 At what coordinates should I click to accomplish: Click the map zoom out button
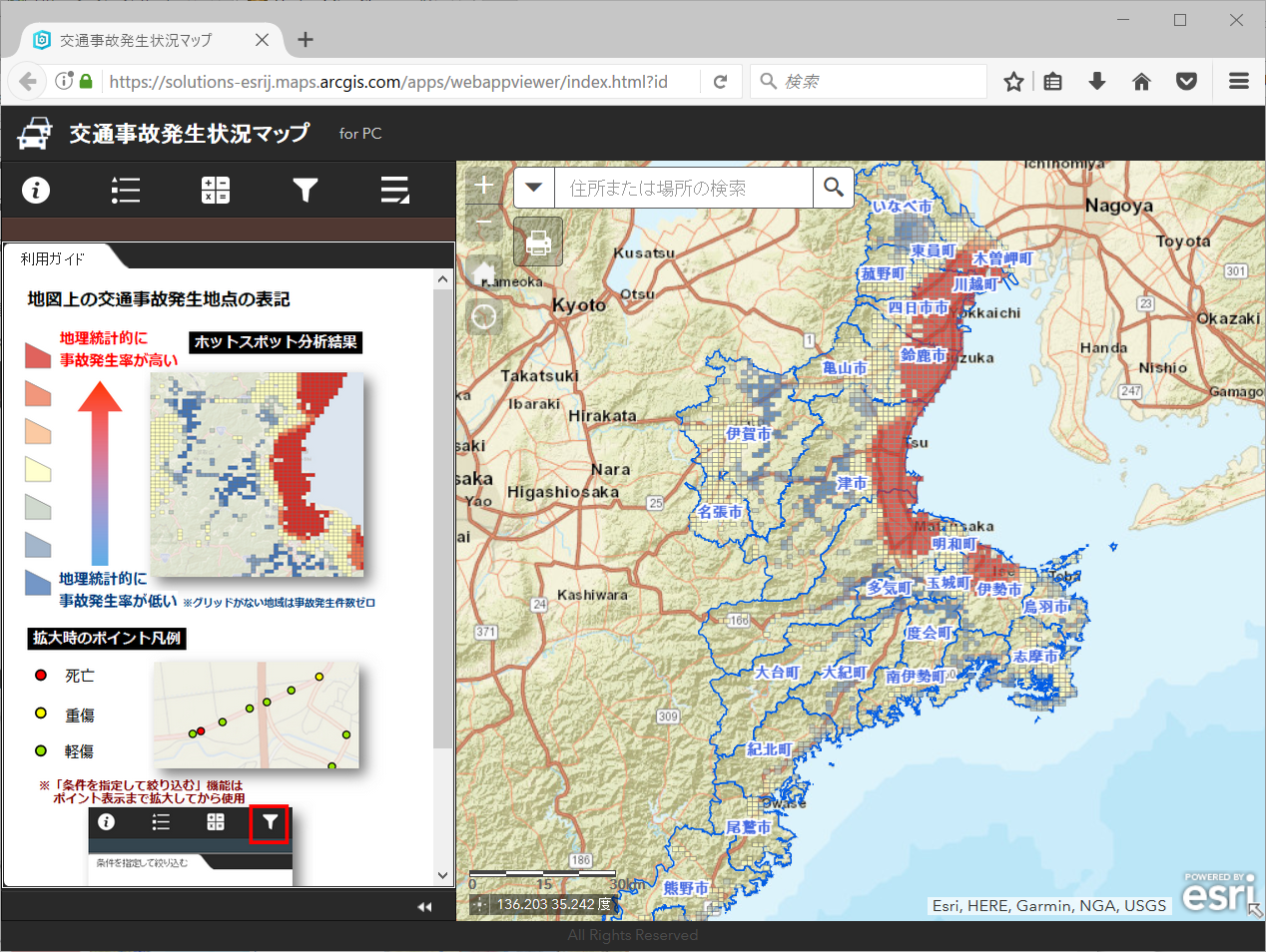point(484,222)
